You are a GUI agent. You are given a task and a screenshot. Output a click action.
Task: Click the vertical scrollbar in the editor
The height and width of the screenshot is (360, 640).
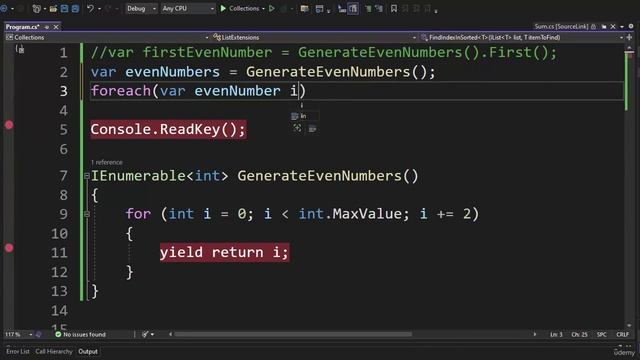(x=629, y=186)
